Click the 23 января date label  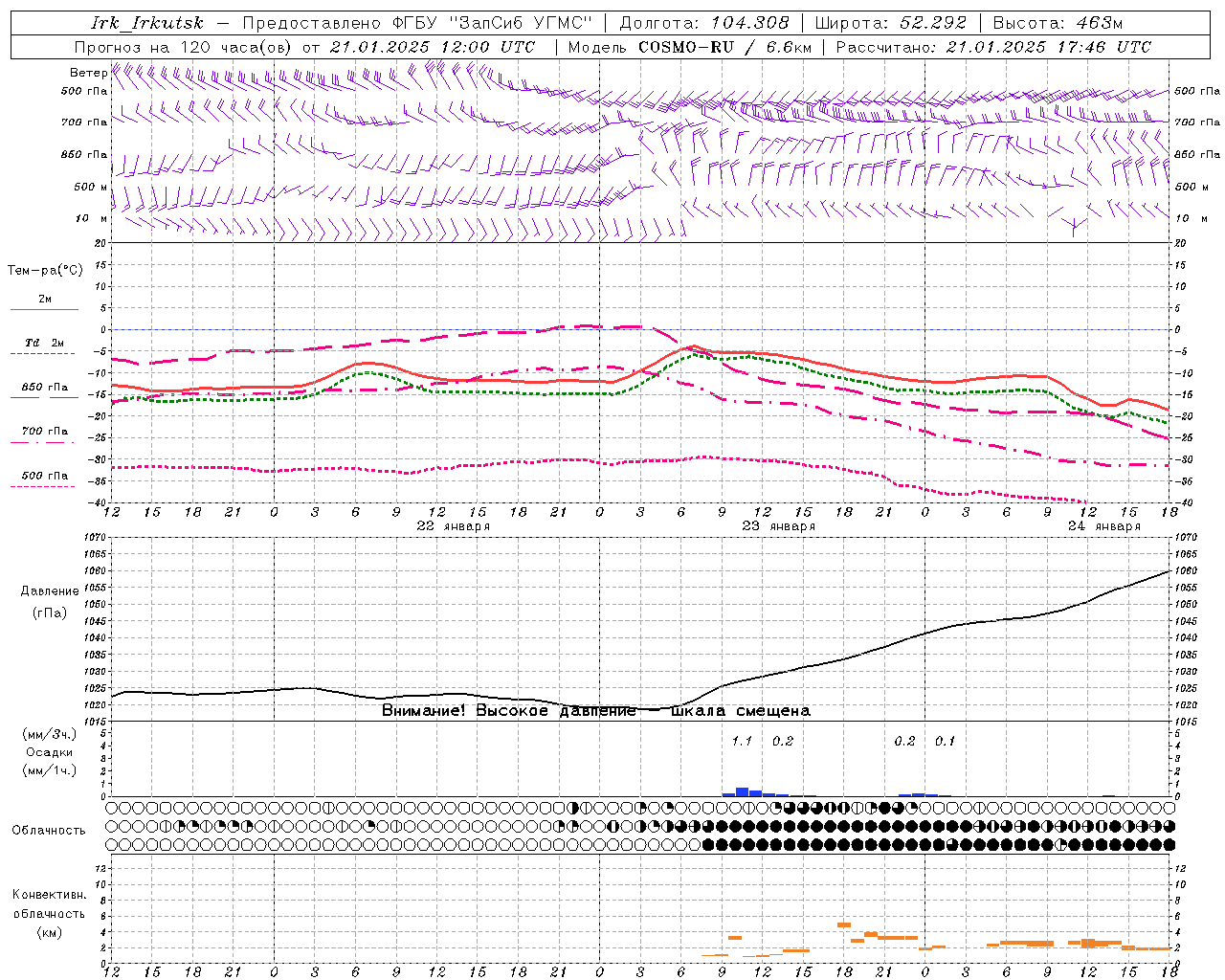779,526
